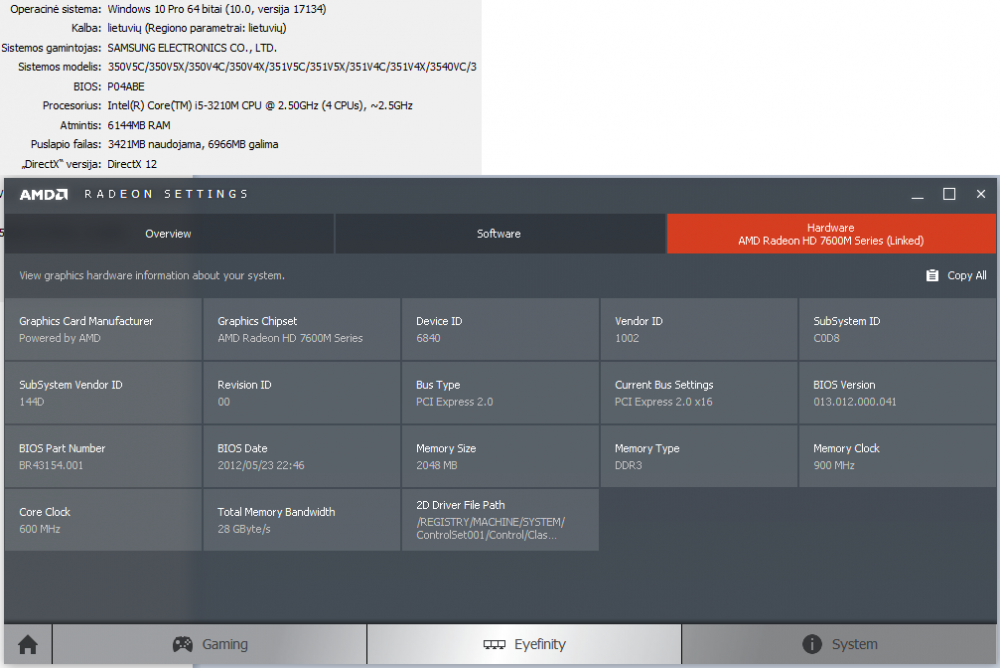The width and height of the screenshot is (1000, 668).
Task: Click 'View graphics hardware information' description text
Action: tap(152, 276)
